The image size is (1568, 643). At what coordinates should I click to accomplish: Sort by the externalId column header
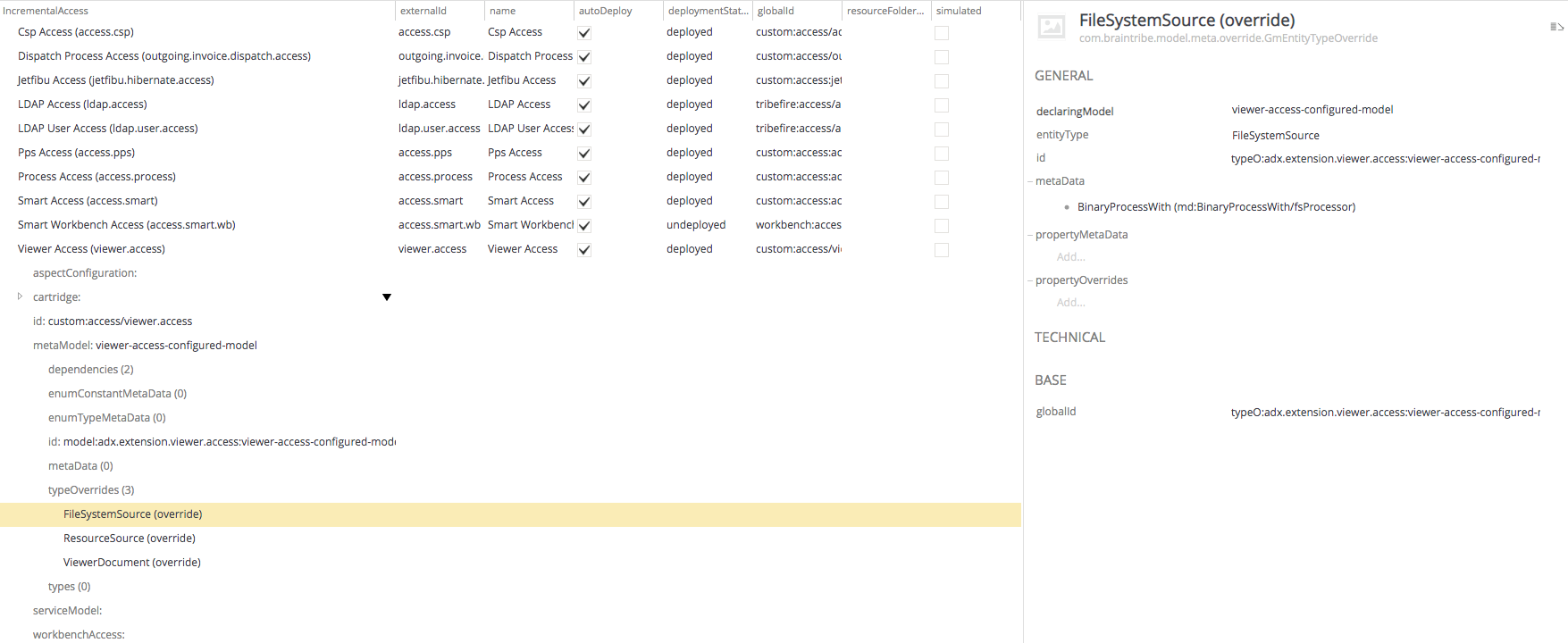pos(423,11)
